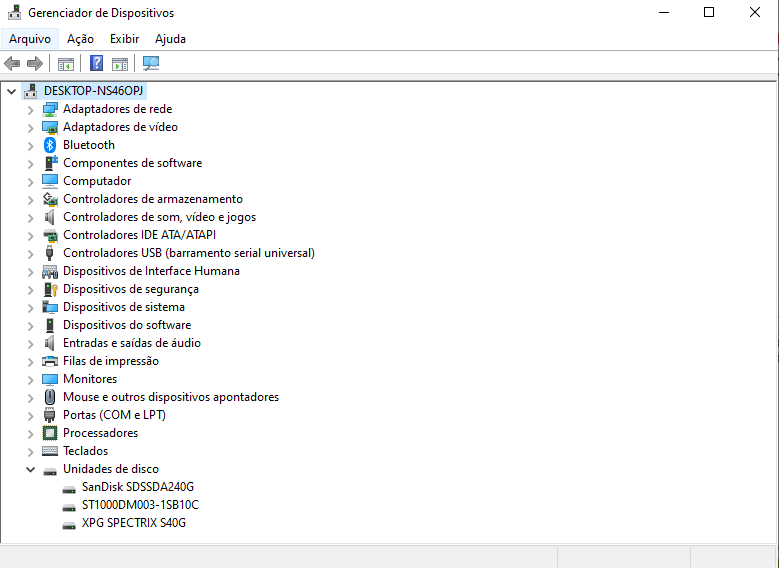
Task: Click the Dispositivos do software icon
Action: coord(49,325)
